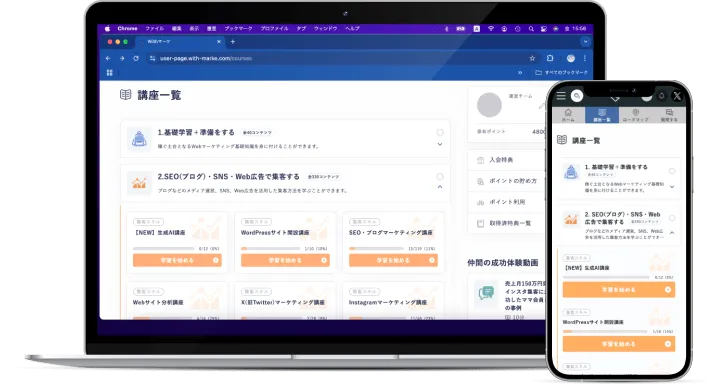724x384 pixels.
Task: Tap the backpack icon on the phone
Action: (571, 172)
